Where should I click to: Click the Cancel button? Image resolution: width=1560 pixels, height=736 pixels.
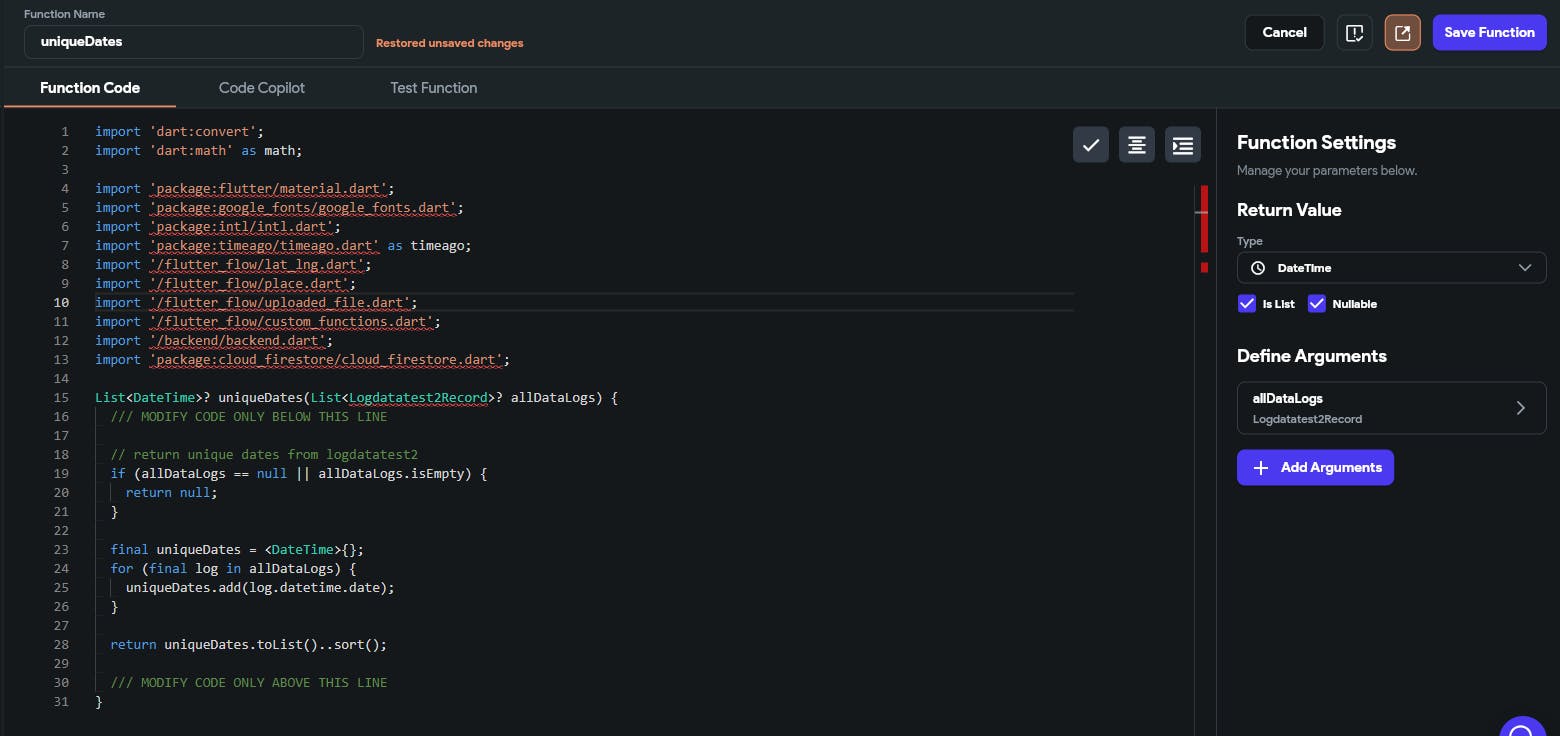[1284, 33]
